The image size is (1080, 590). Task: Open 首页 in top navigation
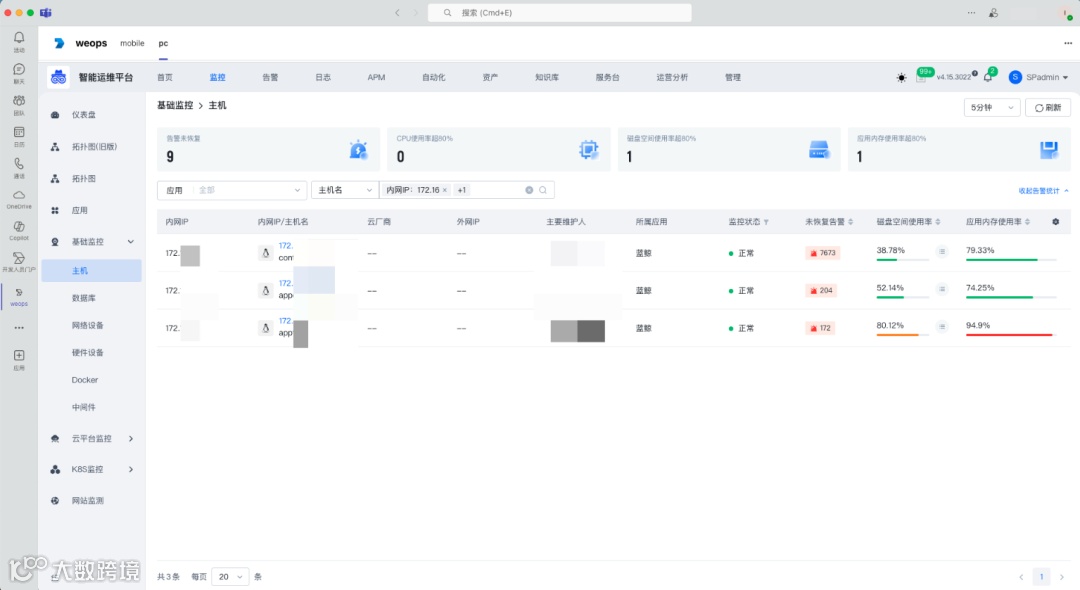[x=165, y=77]
